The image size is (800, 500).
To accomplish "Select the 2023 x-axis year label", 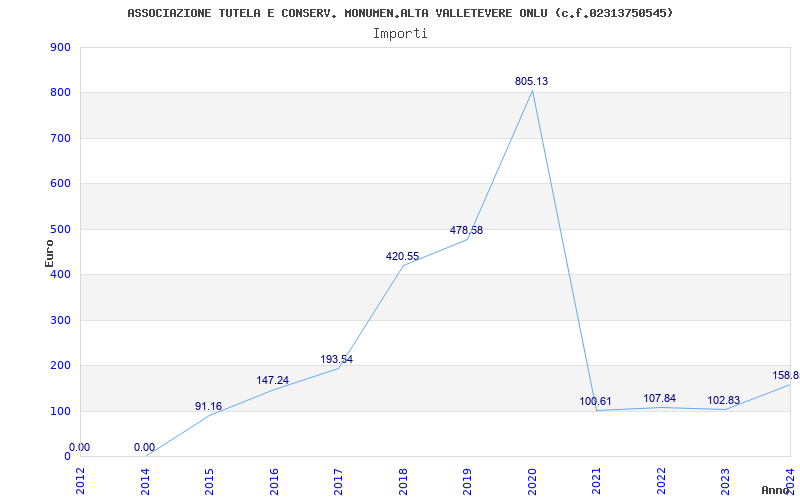I will 726,482.
